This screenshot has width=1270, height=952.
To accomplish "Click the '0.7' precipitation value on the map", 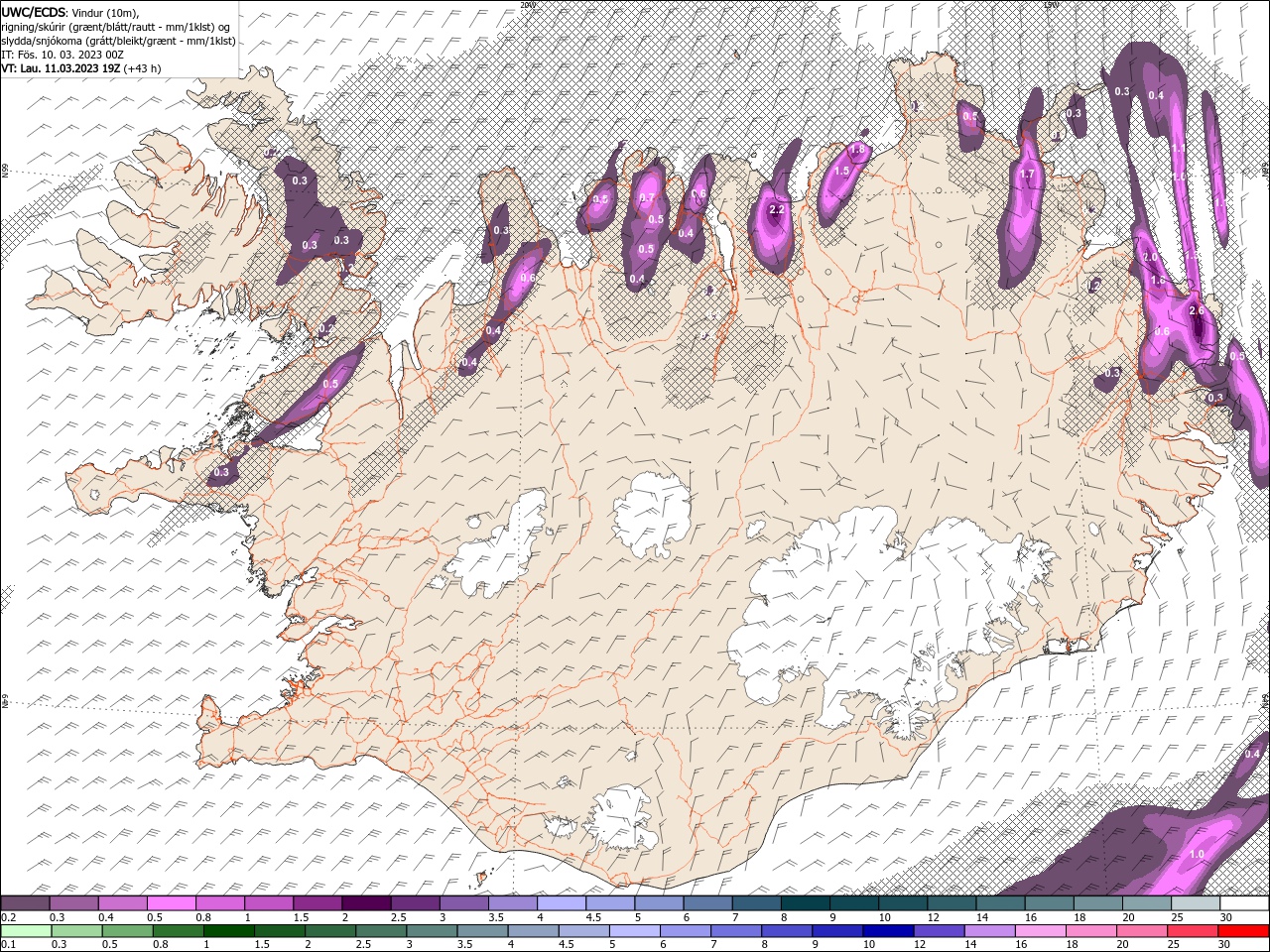I will pyautogui.click(x=647, y=197).
